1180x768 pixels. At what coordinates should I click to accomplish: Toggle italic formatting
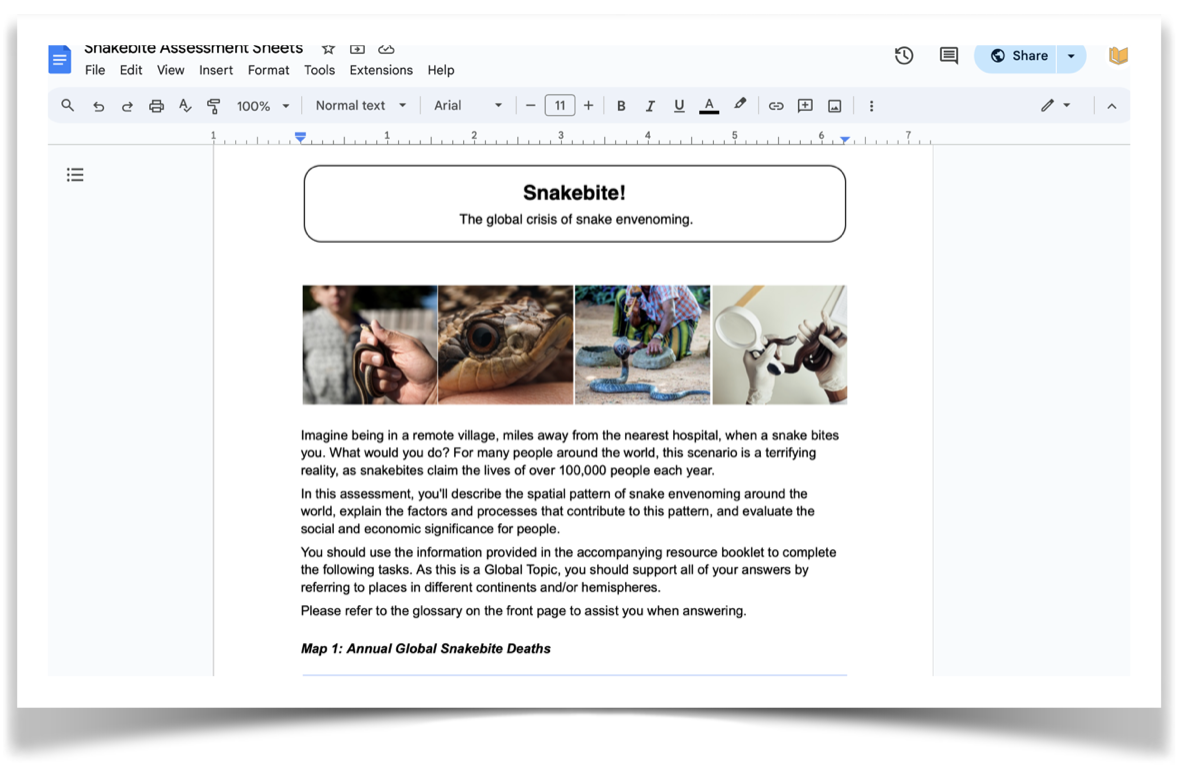point(650,106)
